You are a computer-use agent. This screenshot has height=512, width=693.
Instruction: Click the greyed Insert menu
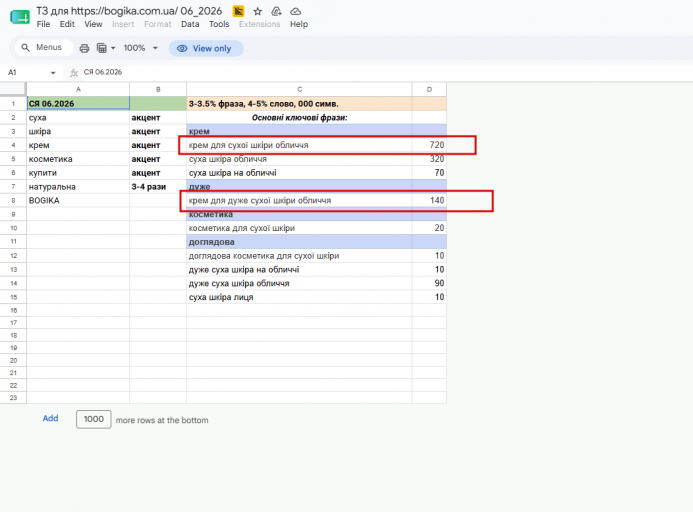123,24
